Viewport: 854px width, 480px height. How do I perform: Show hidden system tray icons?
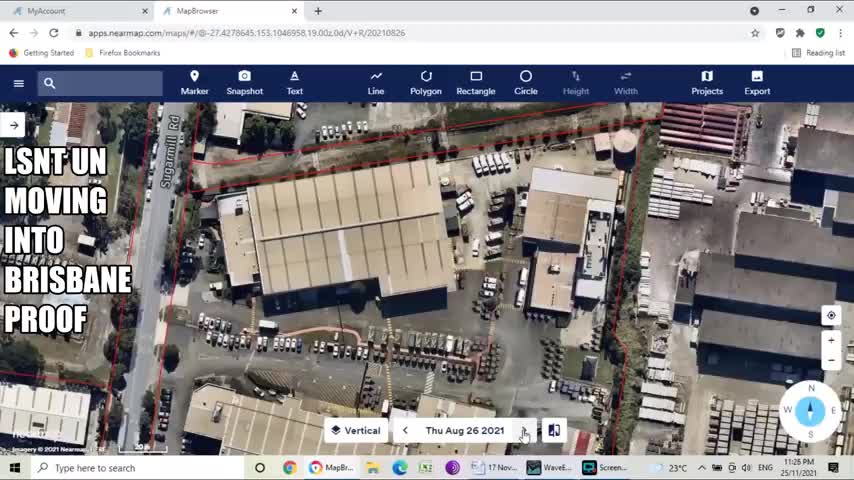702,468
